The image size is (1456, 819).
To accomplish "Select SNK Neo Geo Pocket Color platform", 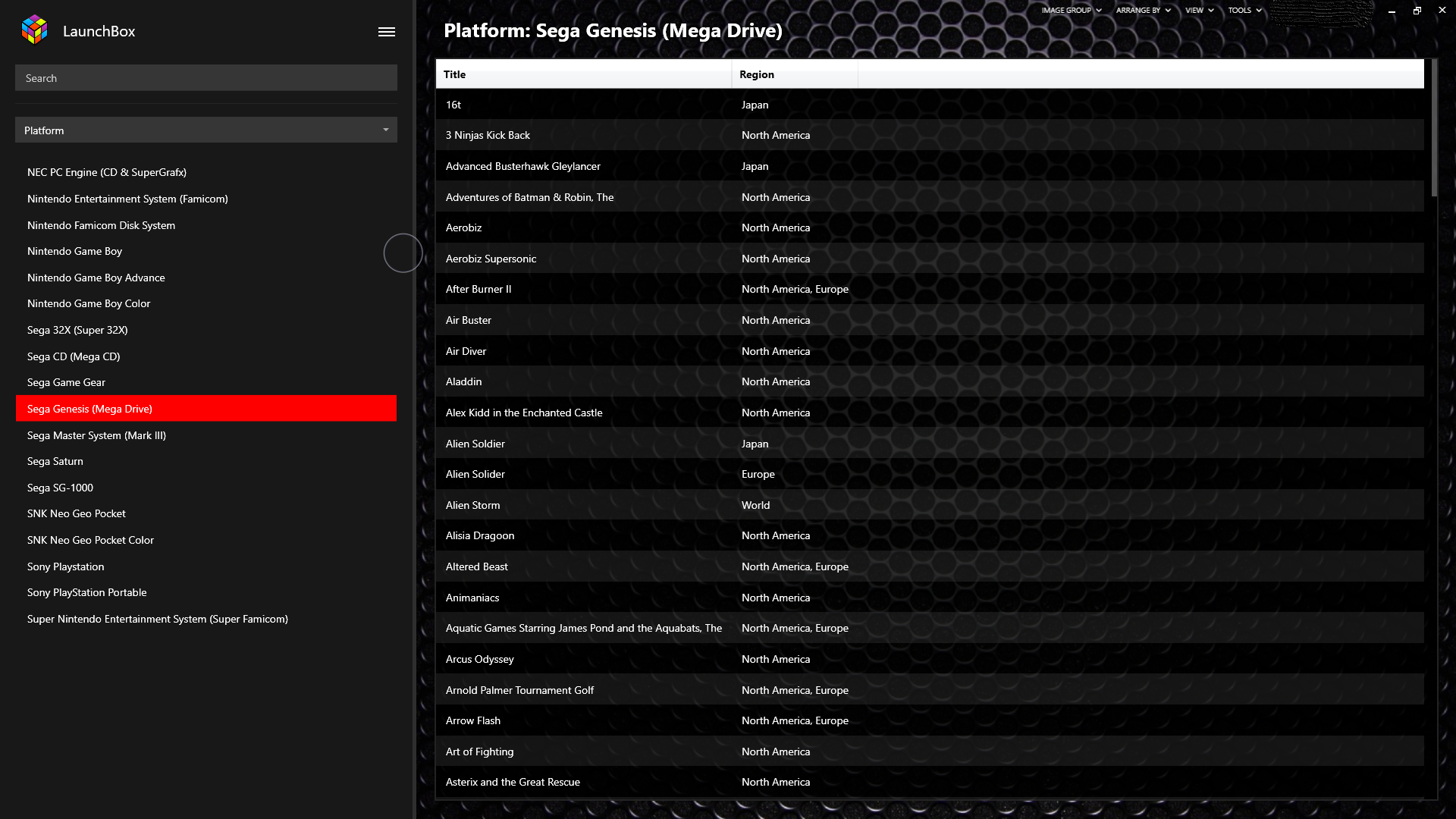I will [x=90, y=540].
